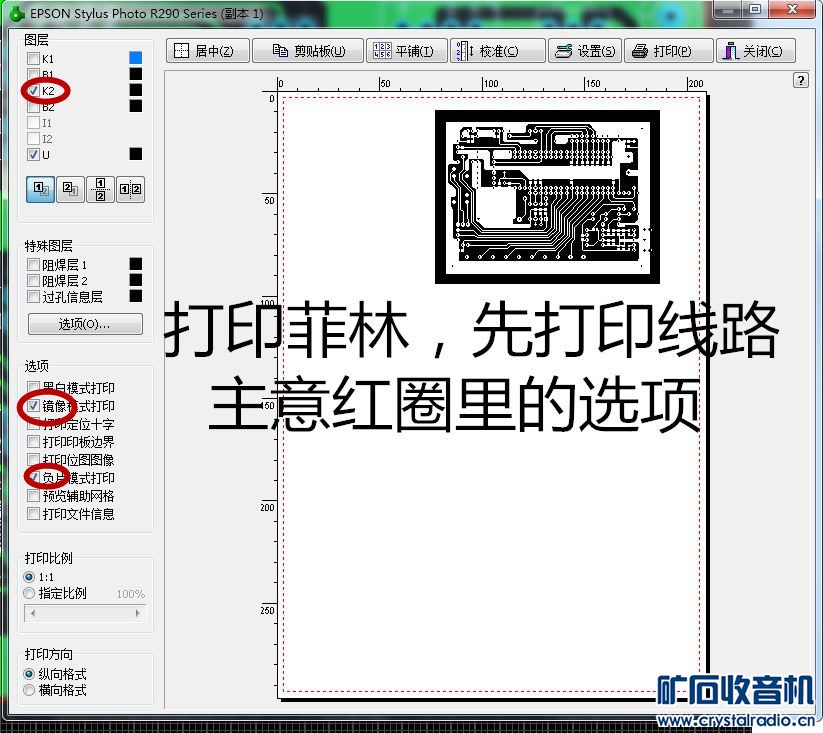Click the blue K1 color swatch
The width and height of the screenshot is (823, 733).
click(x=135, y=57)
